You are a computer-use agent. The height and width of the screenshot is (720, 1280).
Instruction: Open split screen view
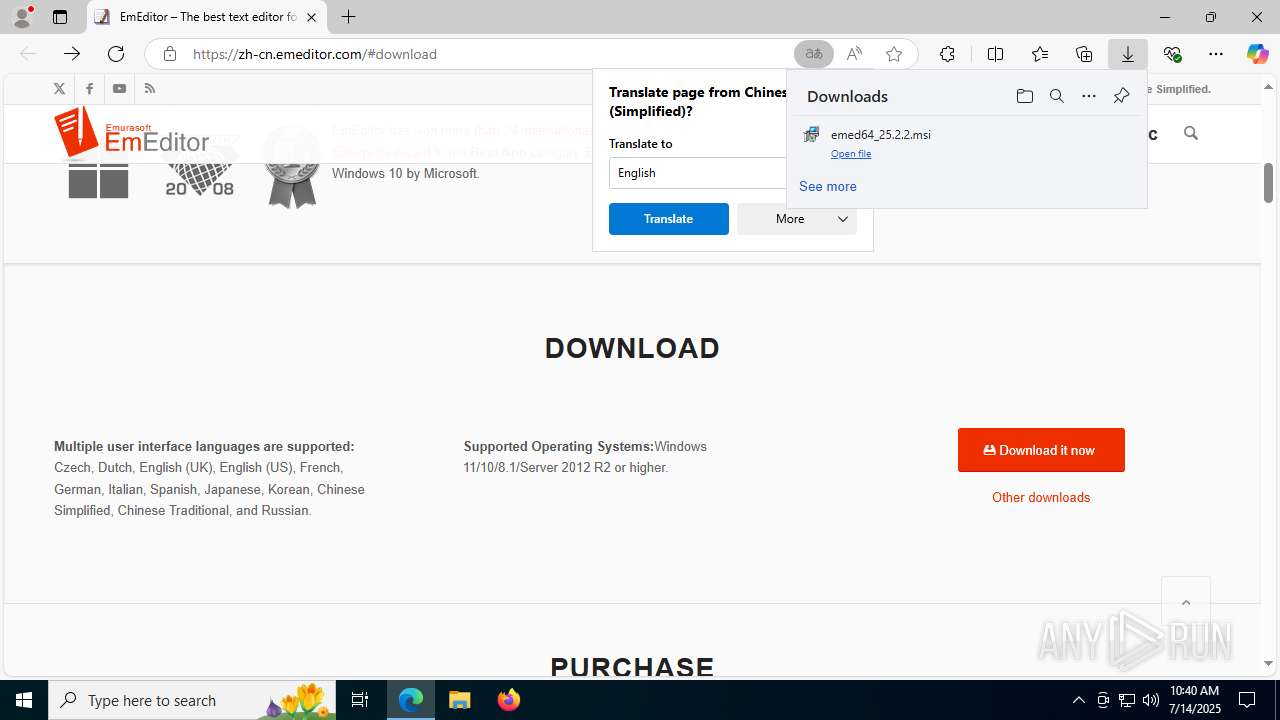[x=995, y=54]
